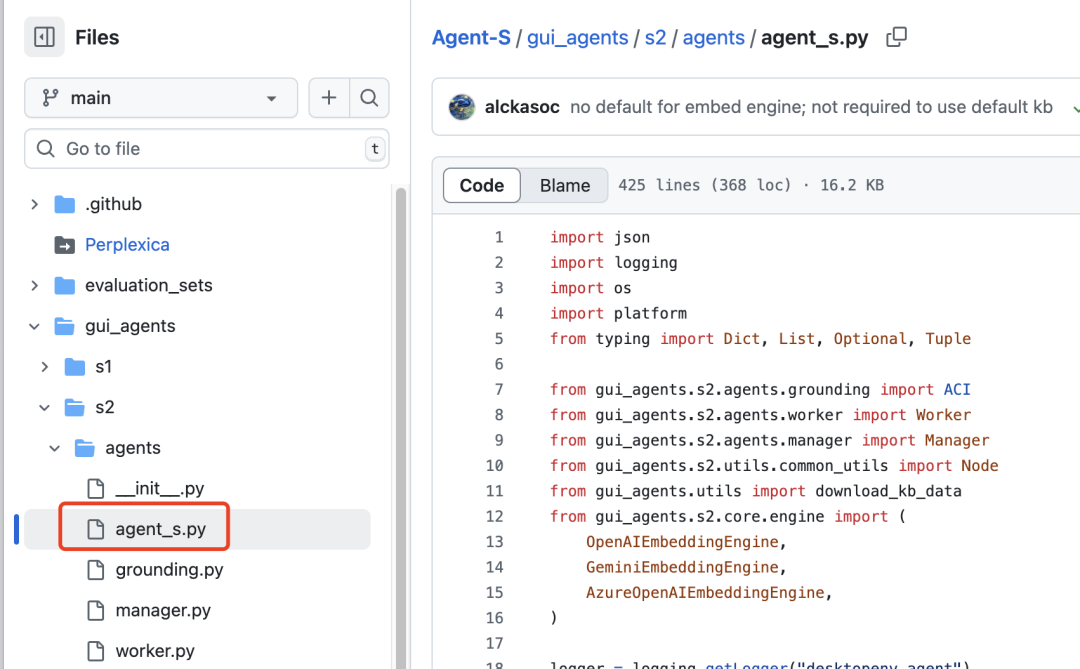The image size is (1080, 669).
Task: Select the s2 folder in tree
Action: tap(105, 408)
